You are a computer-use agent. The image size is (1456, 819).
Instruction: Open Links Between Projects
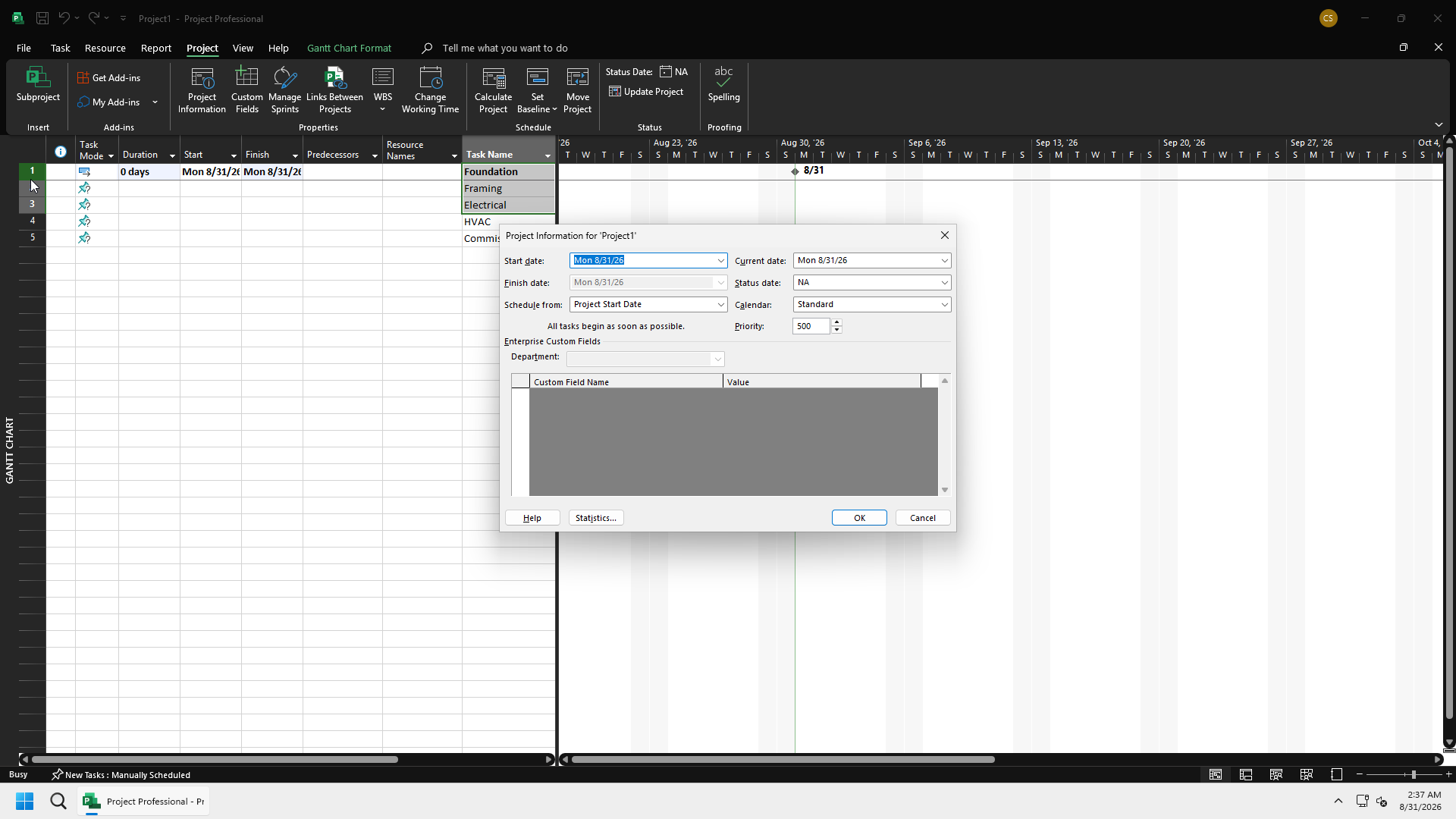coord(334,91)
